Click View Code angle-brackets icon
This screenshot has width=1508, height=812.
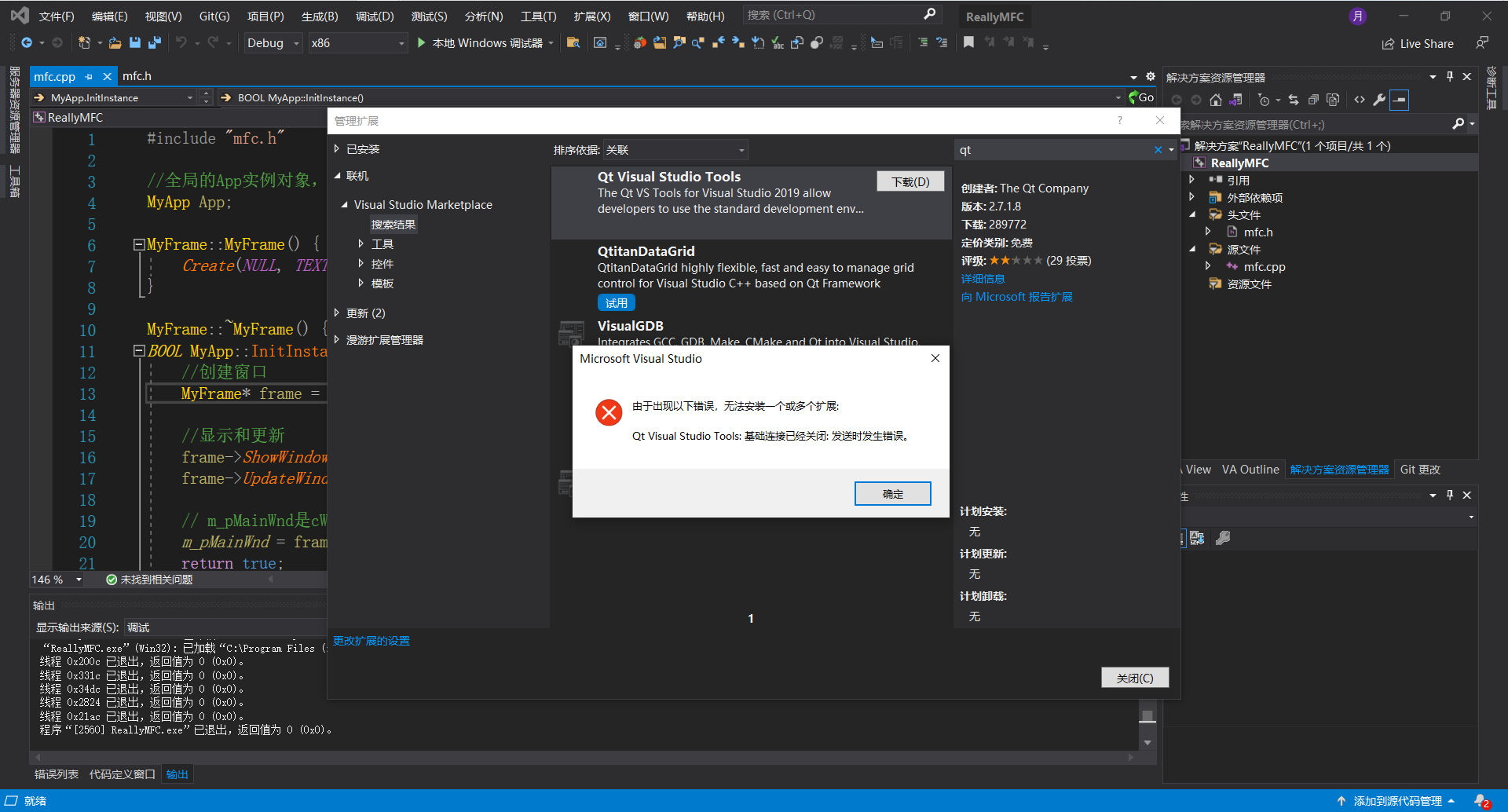[x=1360, y=100]
